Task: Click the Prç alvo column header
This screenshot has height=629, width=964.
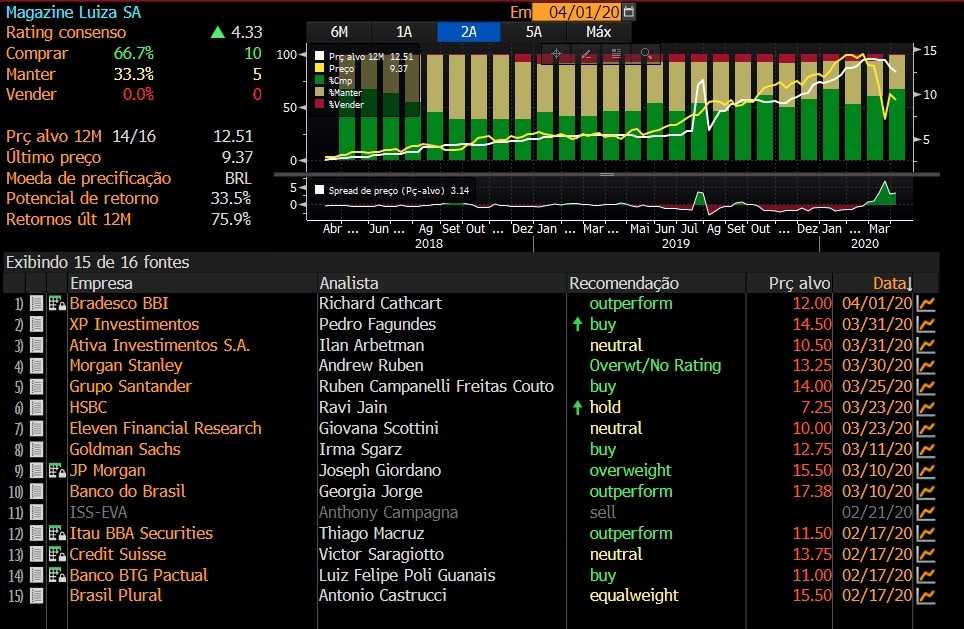Action: (799, 283)
